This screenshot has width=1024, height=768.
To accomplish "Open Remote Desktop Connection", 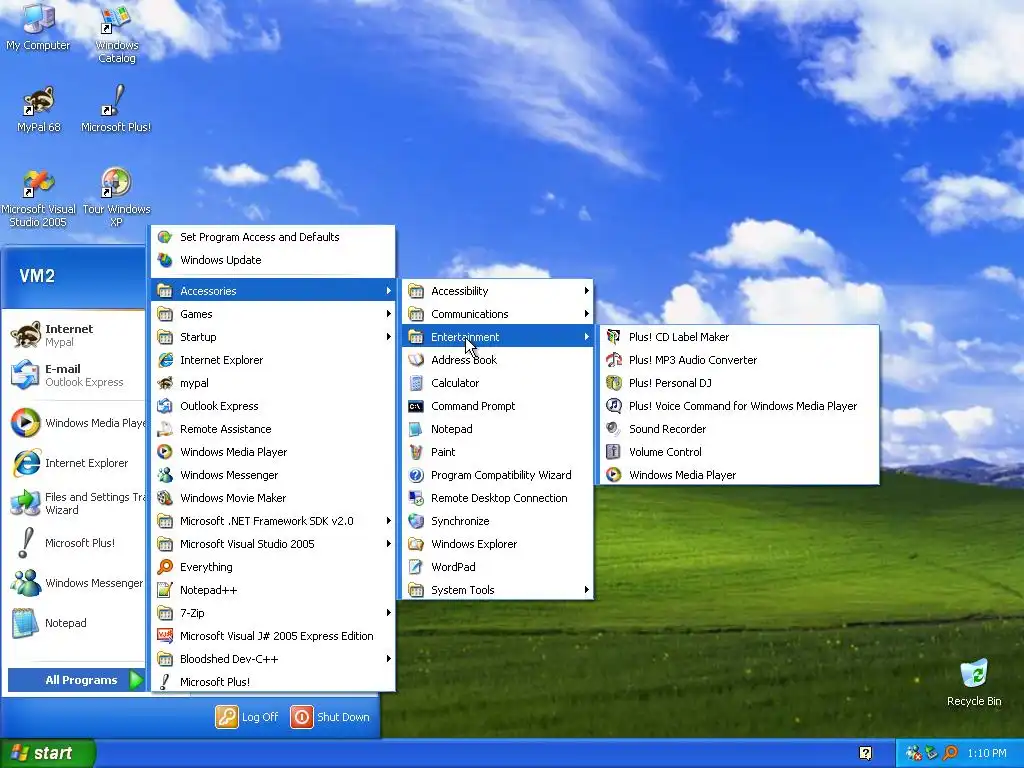I will 498,498.
